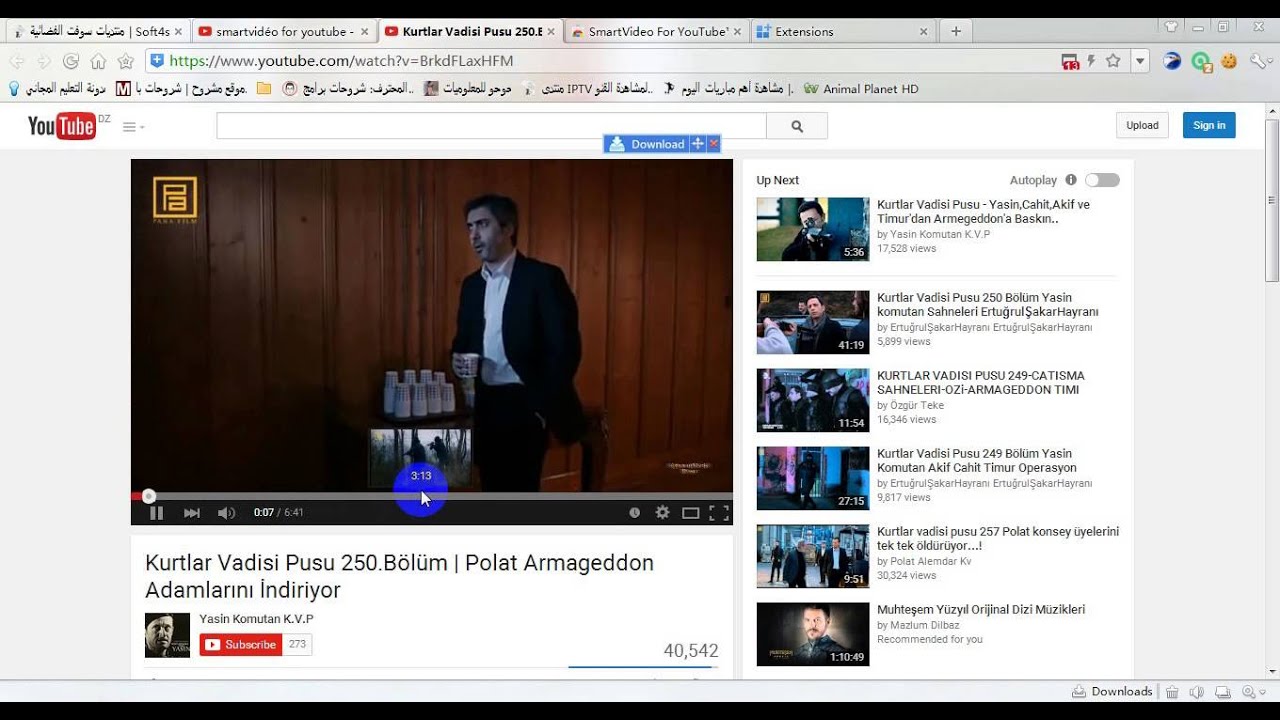Enter fullscreen mode on the video
This screenshot has width=1280, height=720.
click(719, 513)
